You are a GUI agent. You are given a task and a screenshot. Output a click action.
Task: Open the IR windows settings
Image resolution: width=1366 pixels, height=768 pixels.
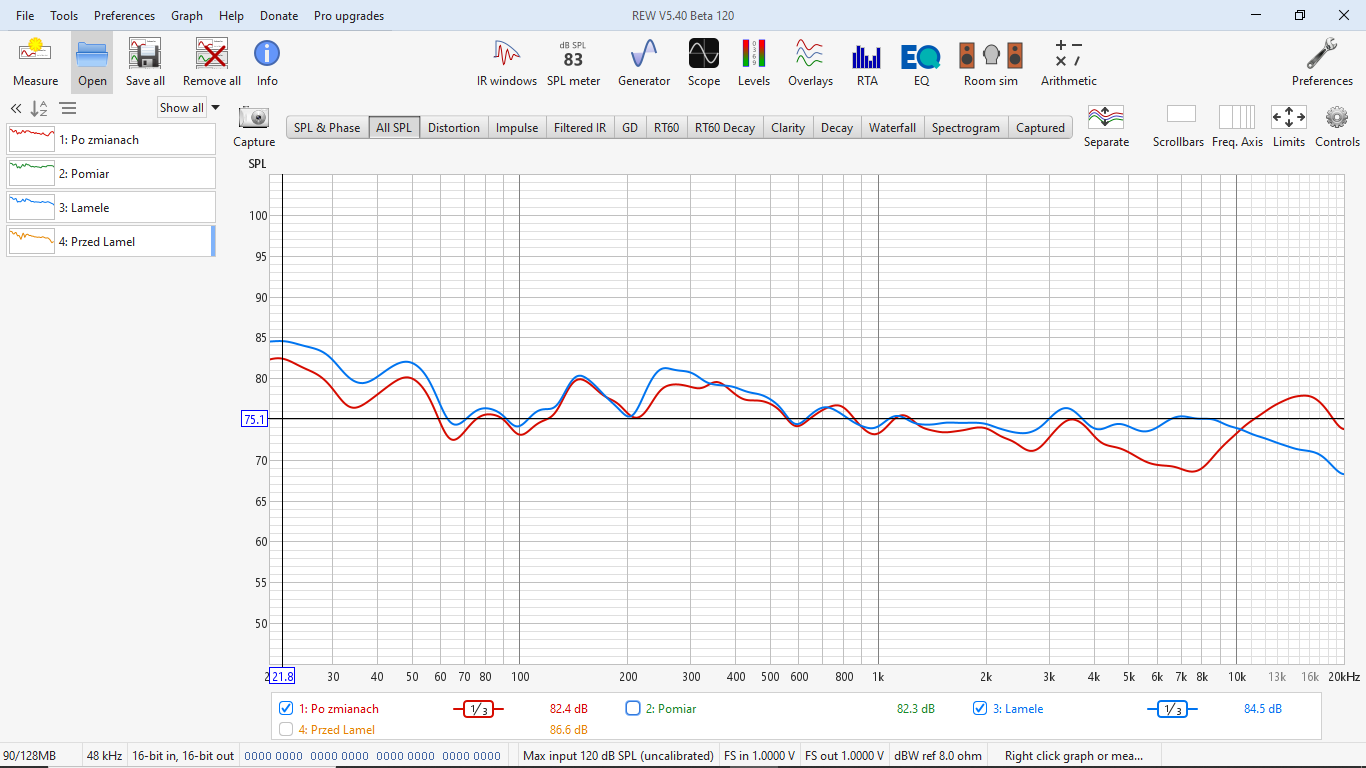[507, 62]
